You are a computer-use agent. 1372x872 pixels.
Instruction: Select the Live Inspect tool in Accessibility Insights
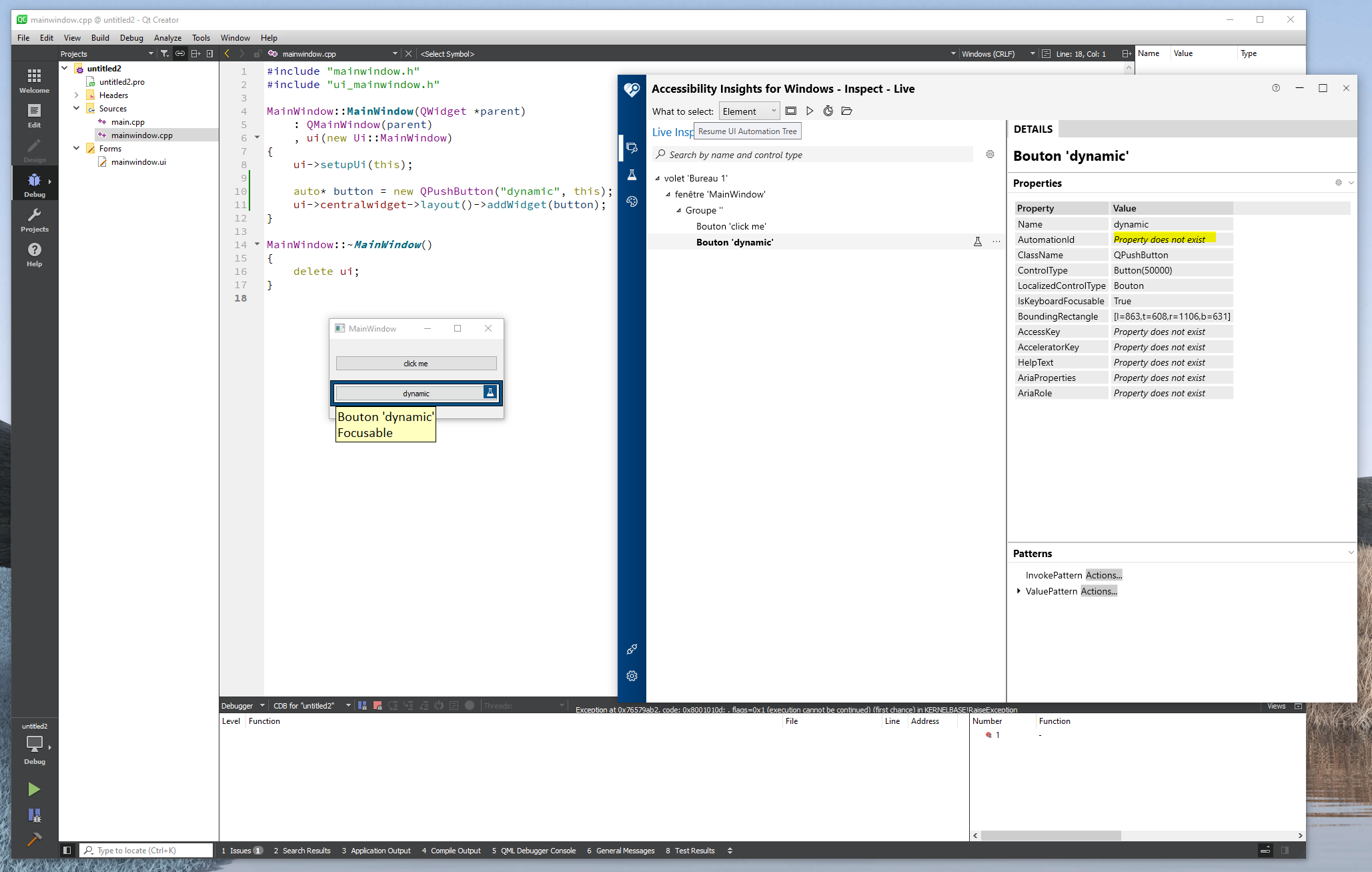pos(632,148)
